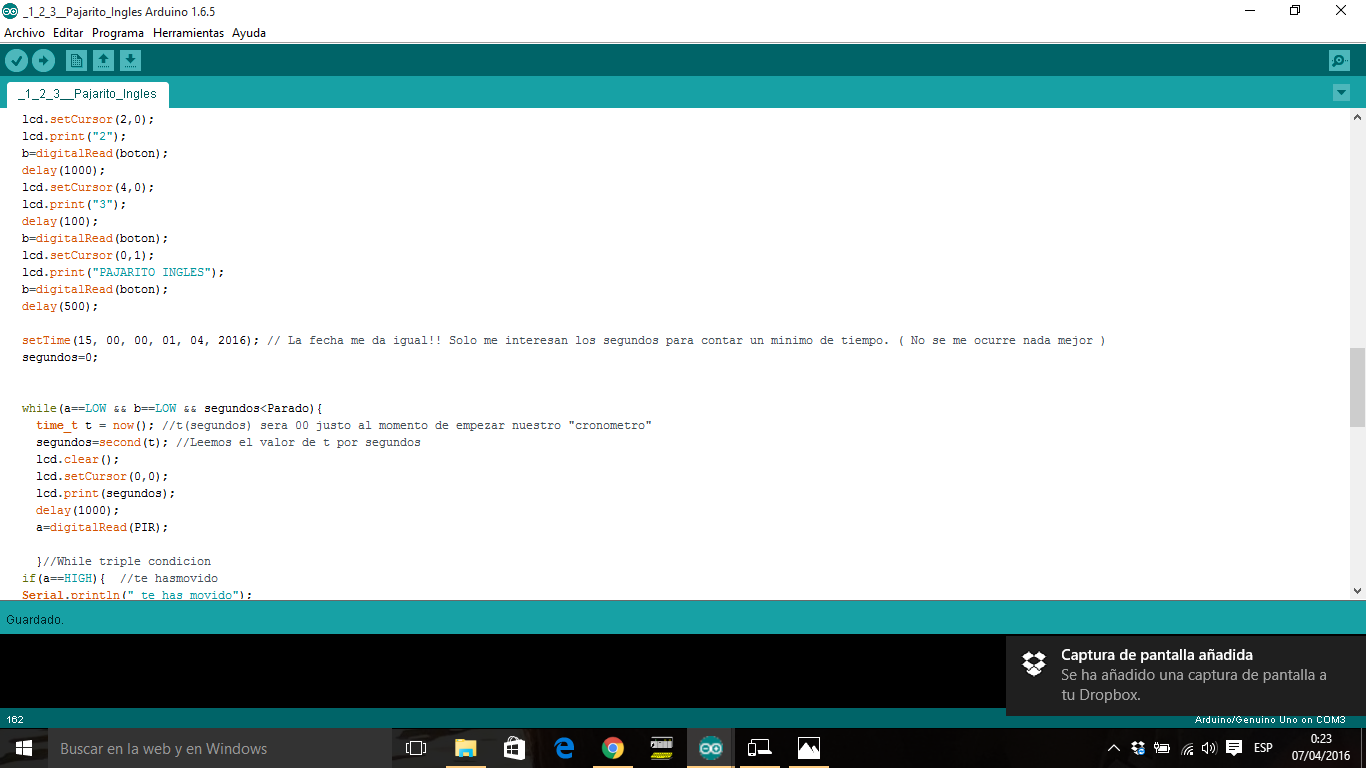Image resolution: width=1366 pixels, height=768 pixels.
Task: Click the '}//While triple condicion' comment line
Action: click(x=124, y=561)
